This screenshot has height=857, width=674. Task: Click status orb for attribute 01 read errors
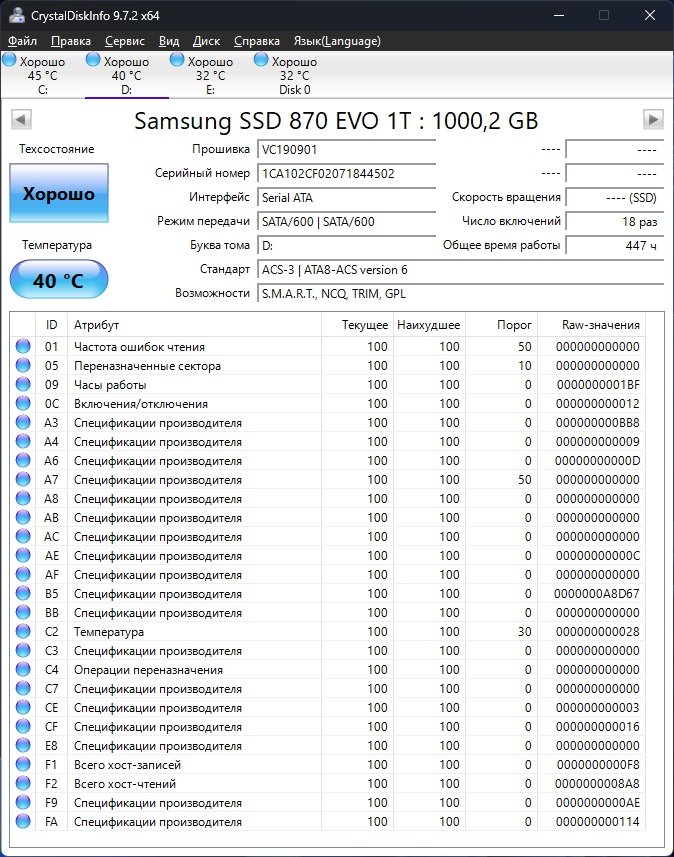click(x=23, y=347)
